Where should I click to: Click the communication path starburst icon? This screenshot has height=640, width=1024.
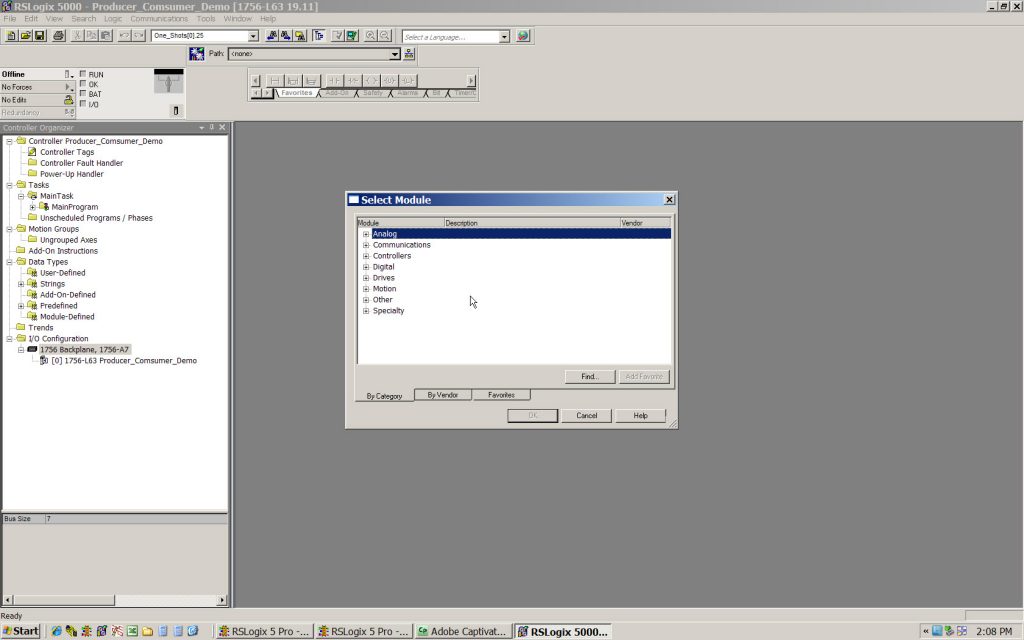(197, 54)
